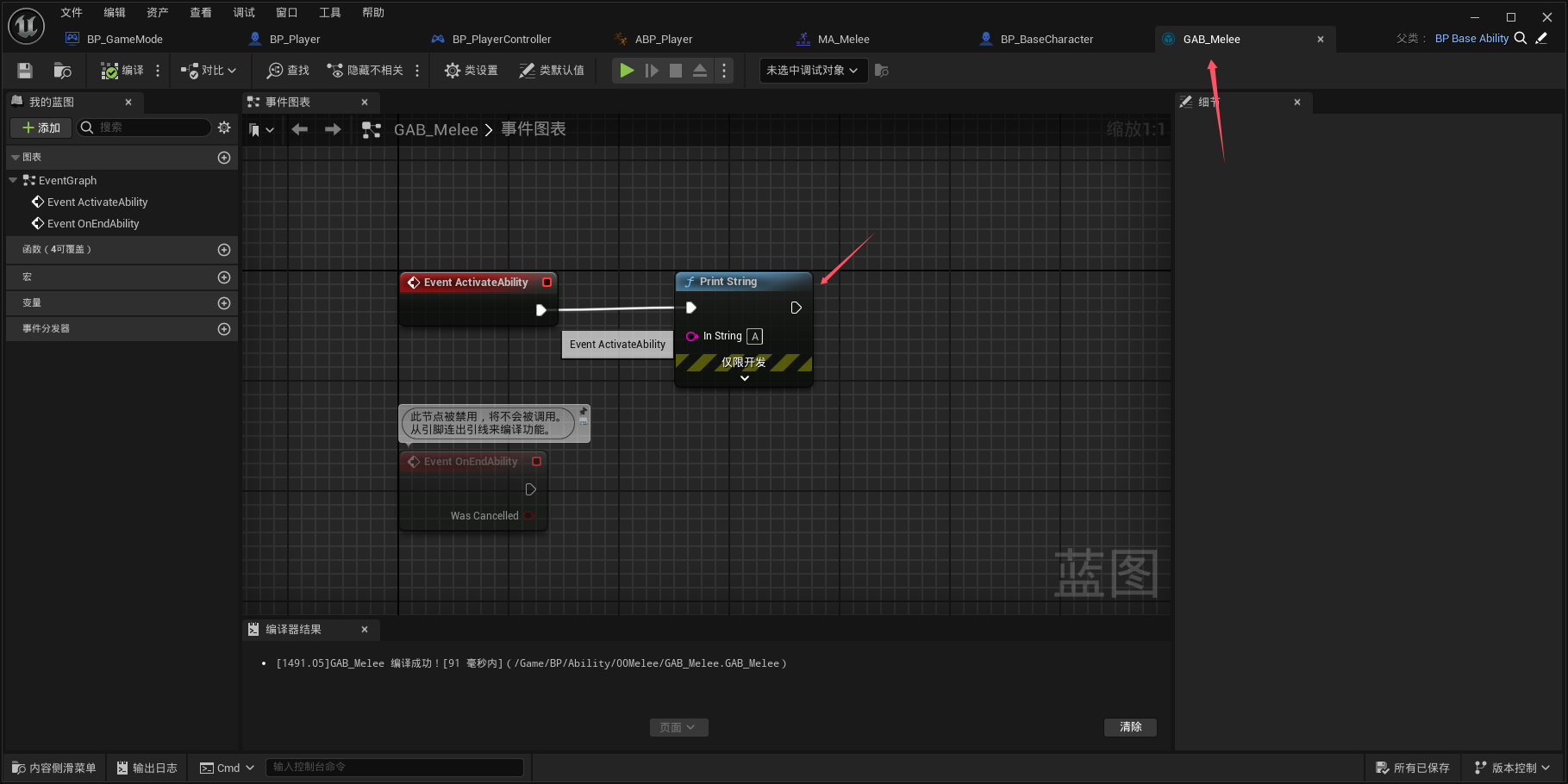The height and width of the screenshot is (784, 1568).
Task: Select Event OnEndAbility in tree
Action: (x=93, y=223)
